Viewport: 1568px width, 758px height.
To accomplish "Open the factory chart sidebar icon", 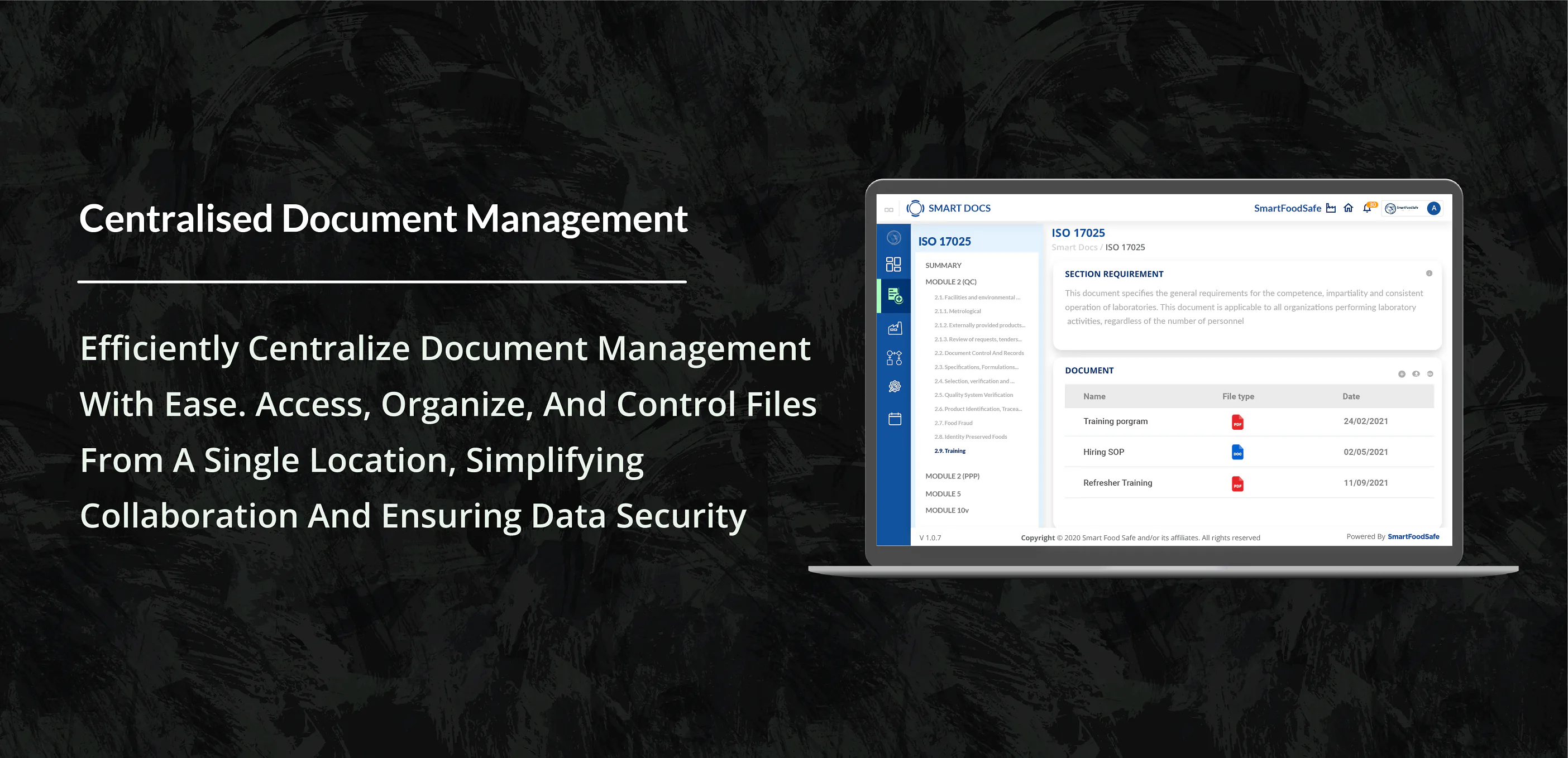I will click(894, 329).
